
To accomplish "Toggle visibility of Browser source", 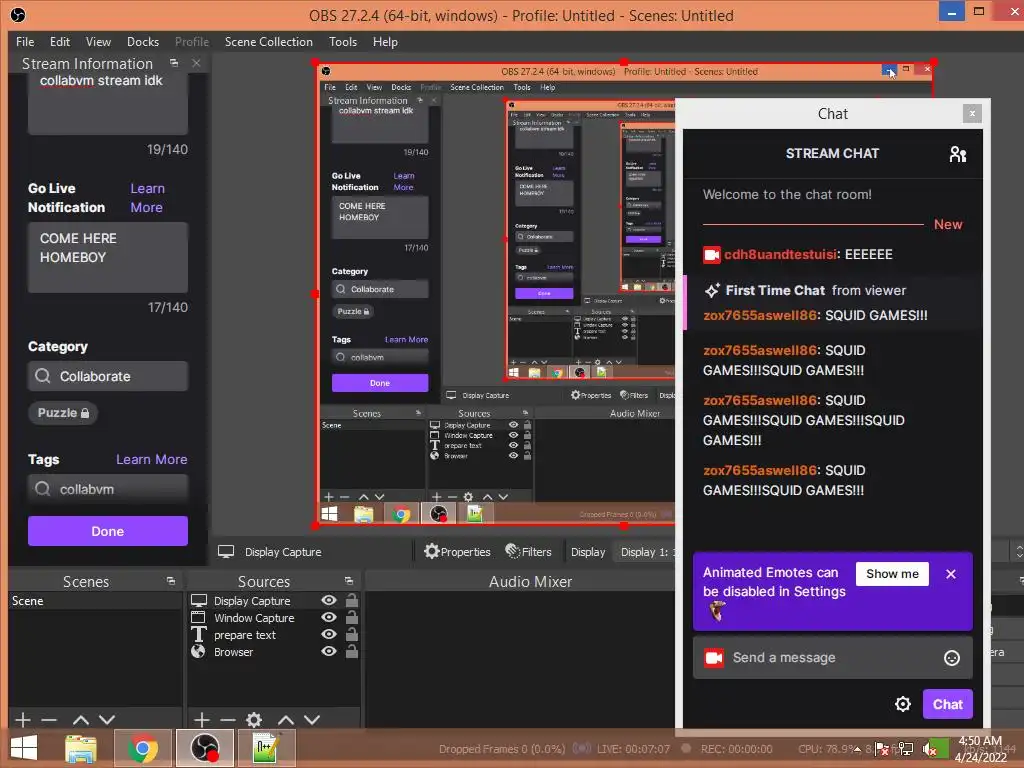I will click(x=329, y=651).
